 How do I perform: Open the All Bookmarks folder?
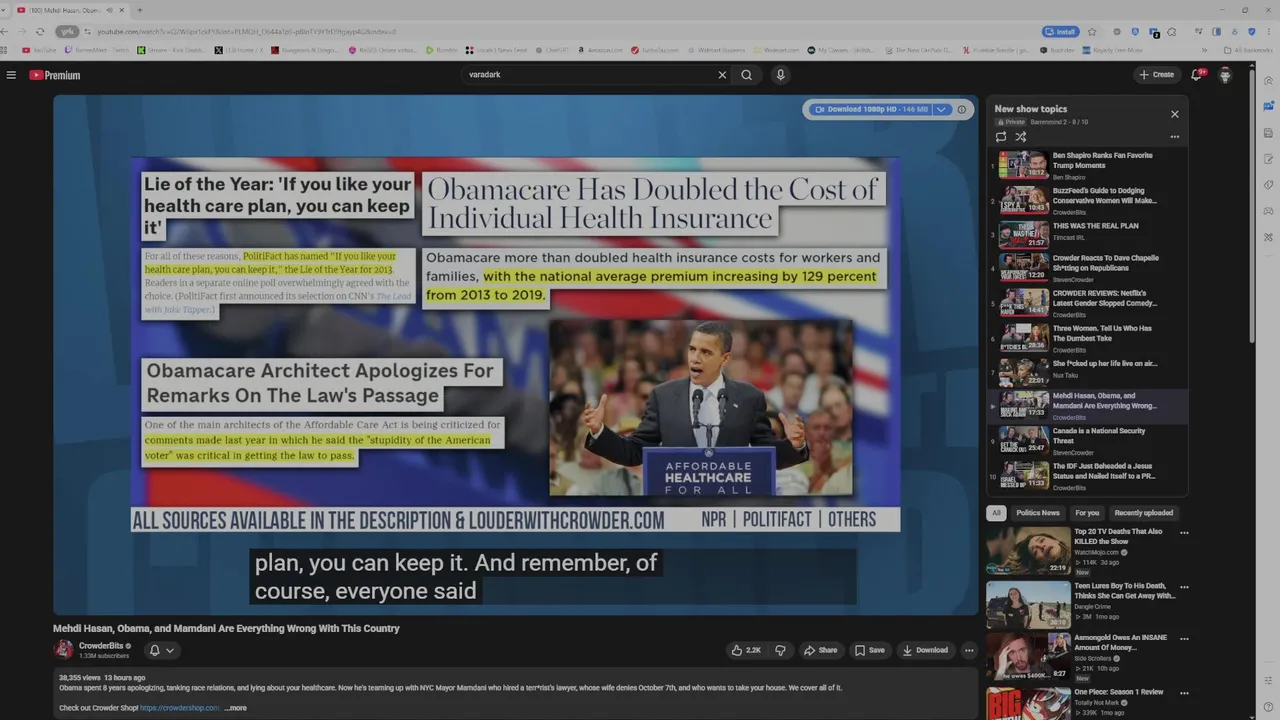1248,50
